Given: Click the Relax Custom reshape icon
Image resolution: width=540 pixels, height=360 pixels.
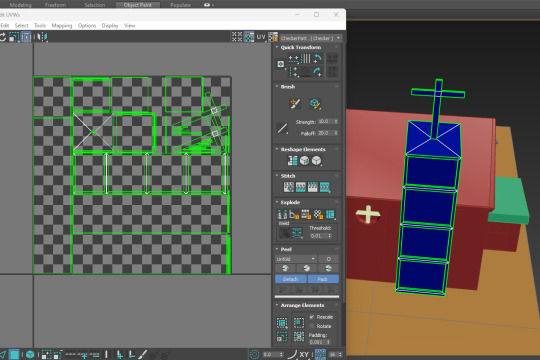Looking at the screenshot, I should pos(316,161).
